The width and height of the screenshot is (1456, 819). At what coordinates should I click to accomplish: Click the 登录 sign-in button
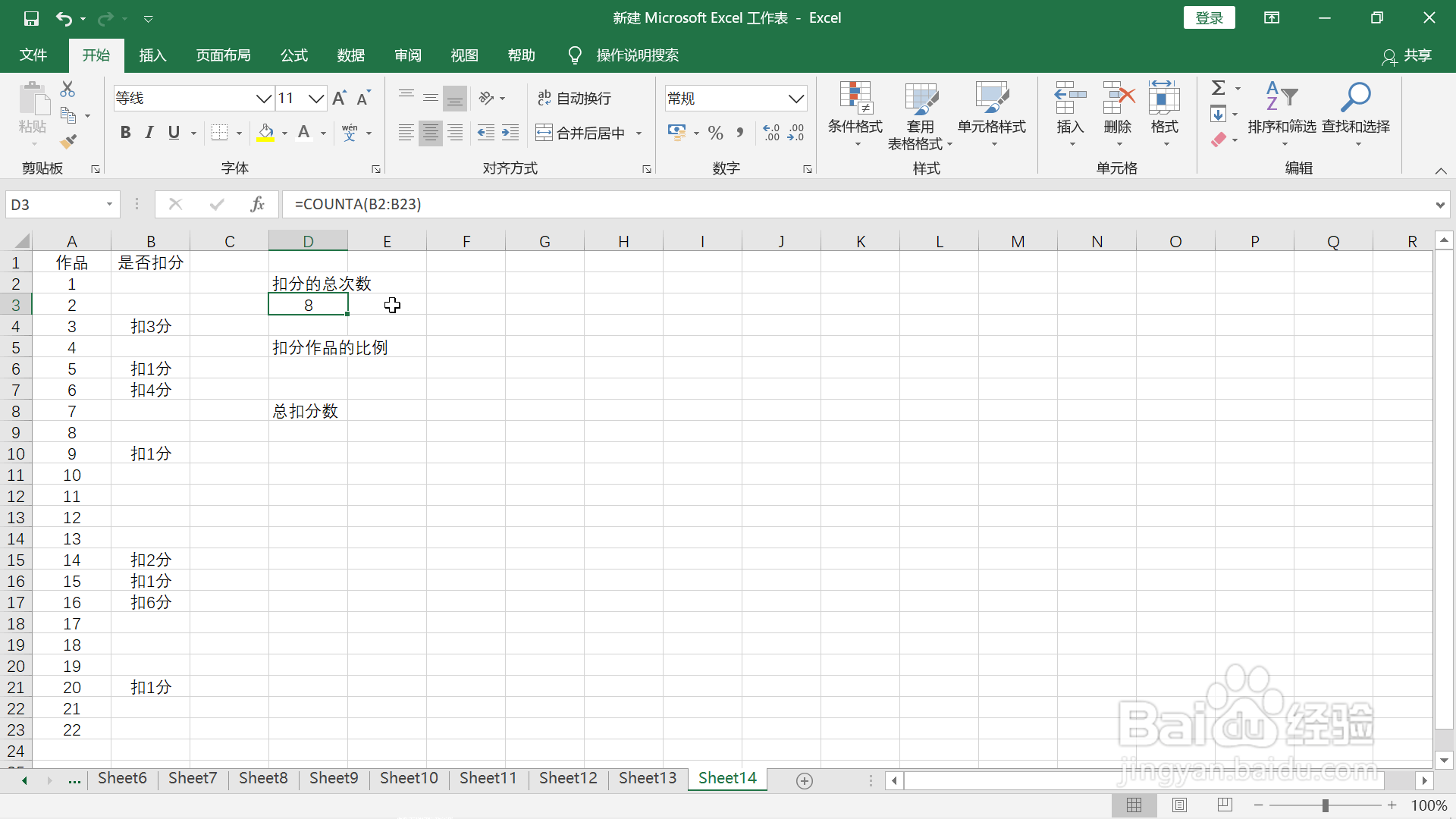click(1209, 17)
